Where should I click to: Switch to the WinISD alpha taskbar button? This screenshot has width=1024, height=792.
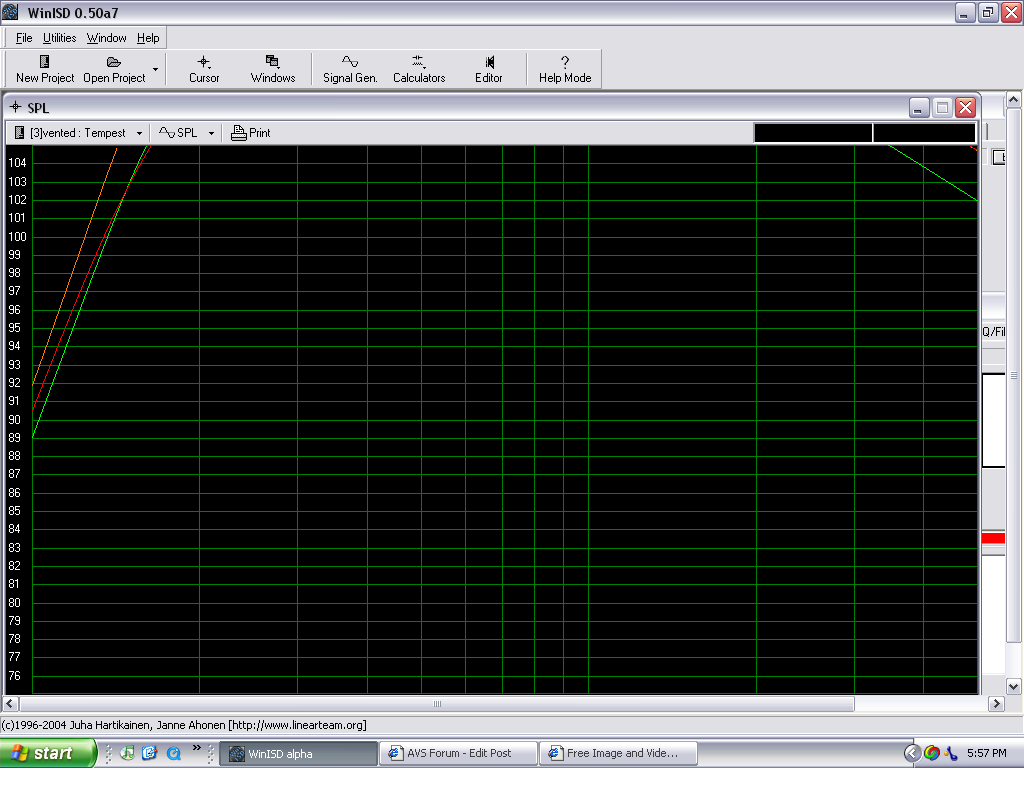[x=298, y=753]
